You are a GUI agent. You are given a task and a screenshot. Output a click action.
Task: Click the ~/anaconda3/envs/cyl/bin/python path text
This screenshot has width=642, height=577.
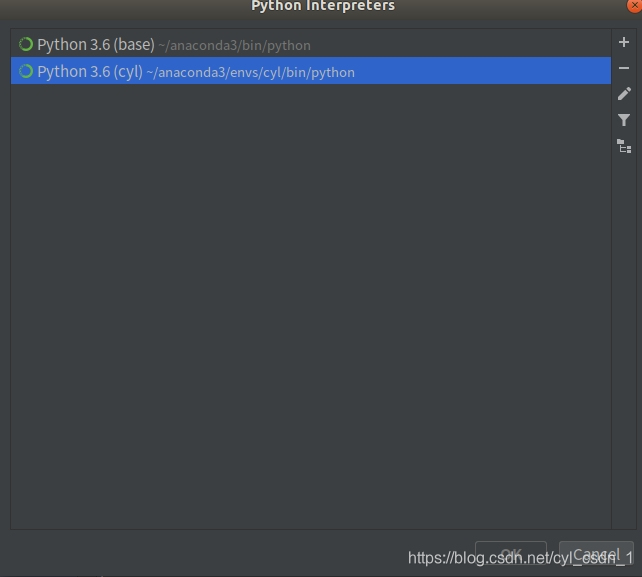coord(251,72)
